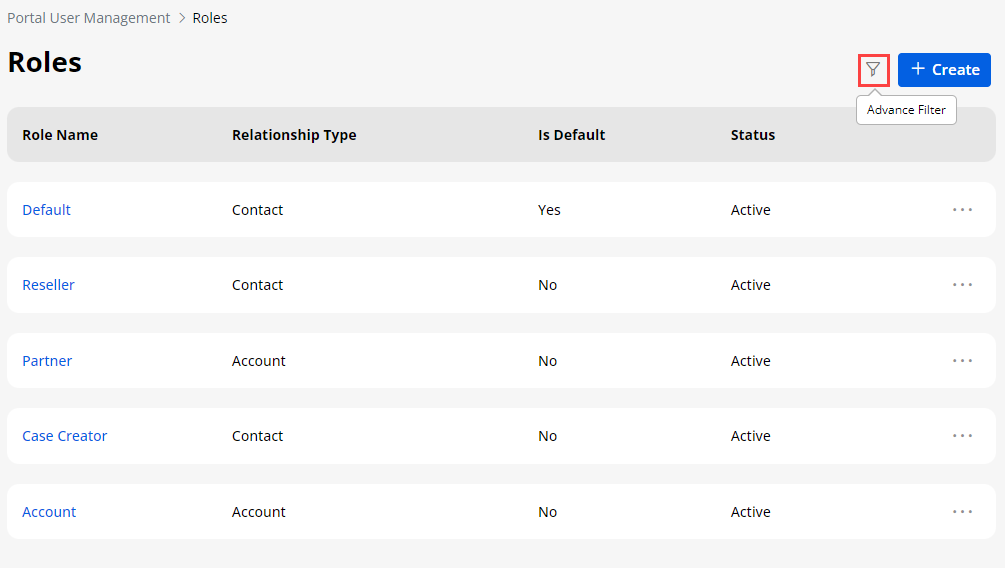Image resolution: width=1005 pixels, height=568 pixels.
Task: Click the Status column header
Action: click(x=752, y=135)
